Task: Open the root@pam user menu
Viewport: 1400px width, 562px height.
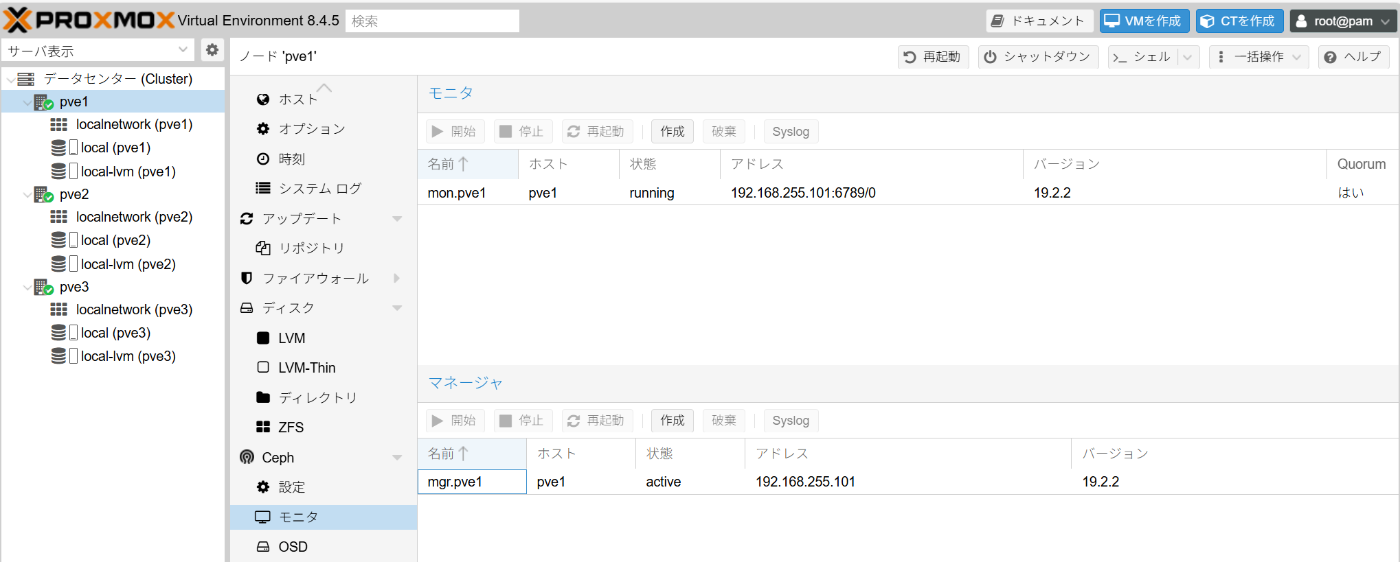Action: (x=1341, y=21)
